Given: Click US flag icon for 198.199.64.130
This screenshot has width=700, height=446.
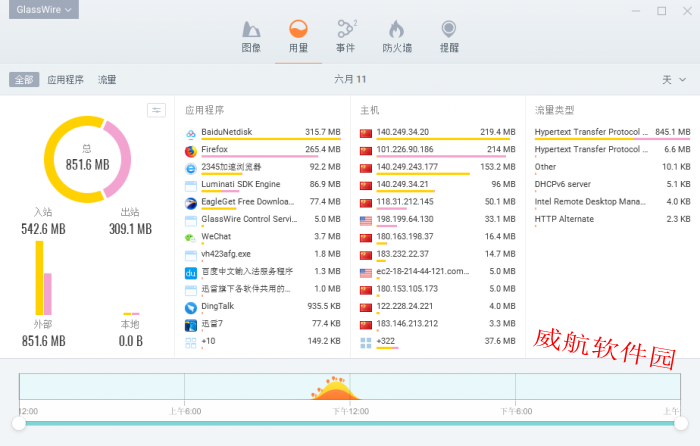Looking at the screenshot, I should (366, 221).
